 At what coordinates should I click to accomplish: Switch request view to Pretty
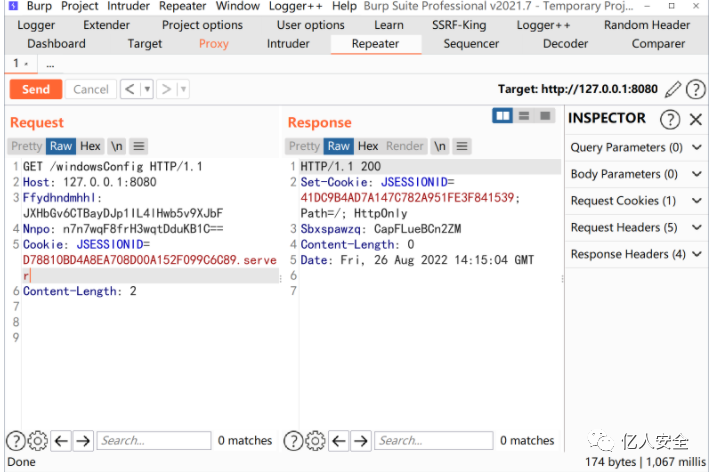pos(26,146)
